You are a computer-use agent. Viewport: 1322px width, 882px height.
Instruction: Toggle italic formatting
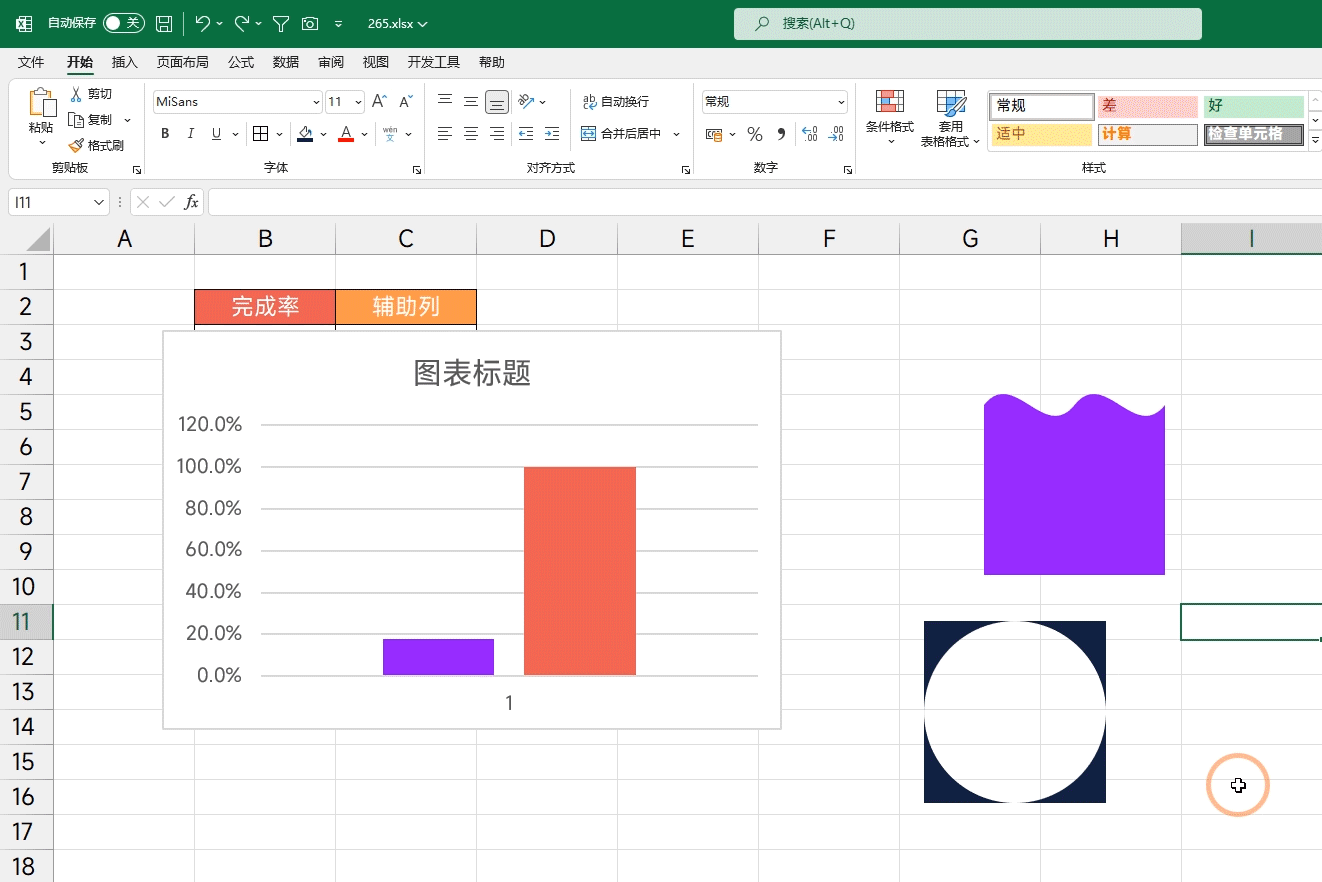coord(191,134)
